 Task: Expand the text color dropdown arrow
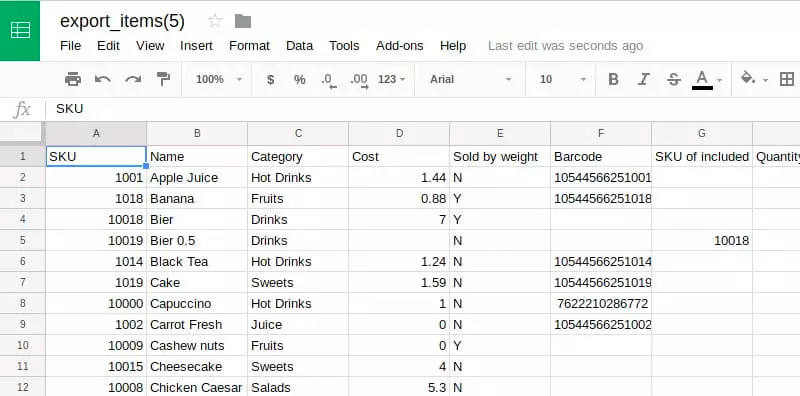coord(719,80)
